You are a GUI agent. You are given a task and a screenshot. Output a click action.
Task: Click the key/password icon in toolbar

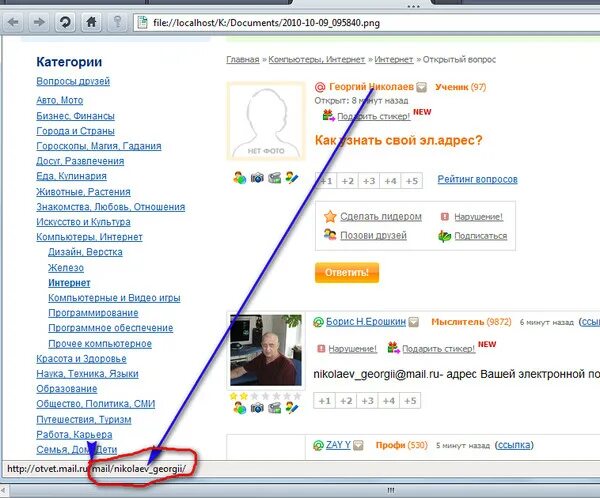[117, 22]
